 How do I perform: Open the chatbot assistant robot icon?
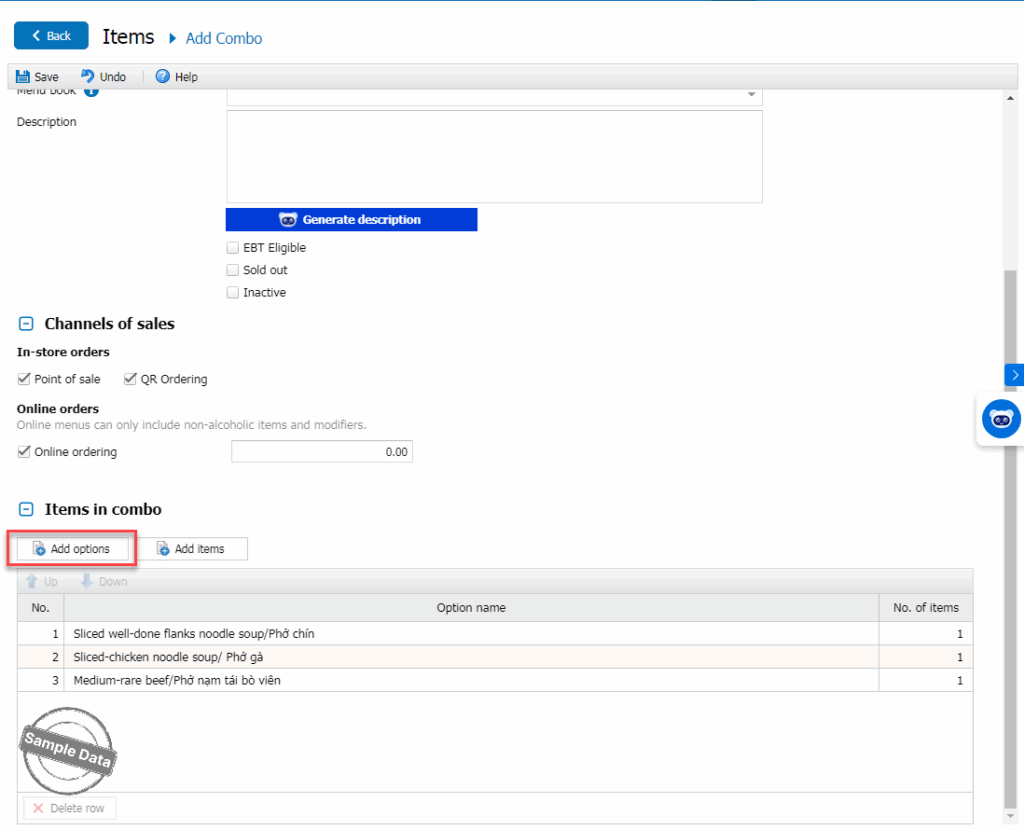click(x=1000, y=419)
